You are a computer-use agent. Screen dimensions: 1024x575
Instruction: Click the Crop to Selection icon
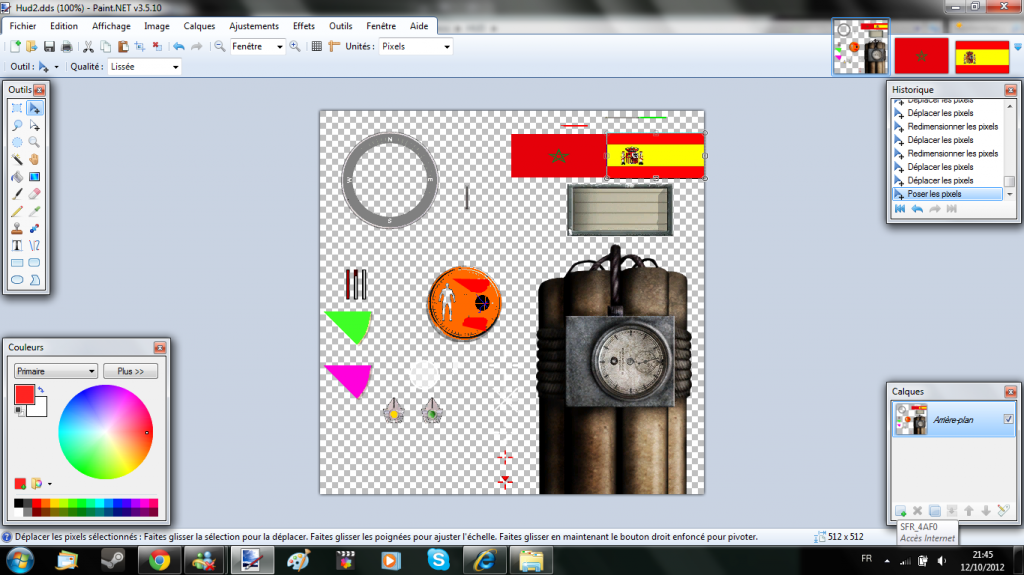(x=140, y=46)
